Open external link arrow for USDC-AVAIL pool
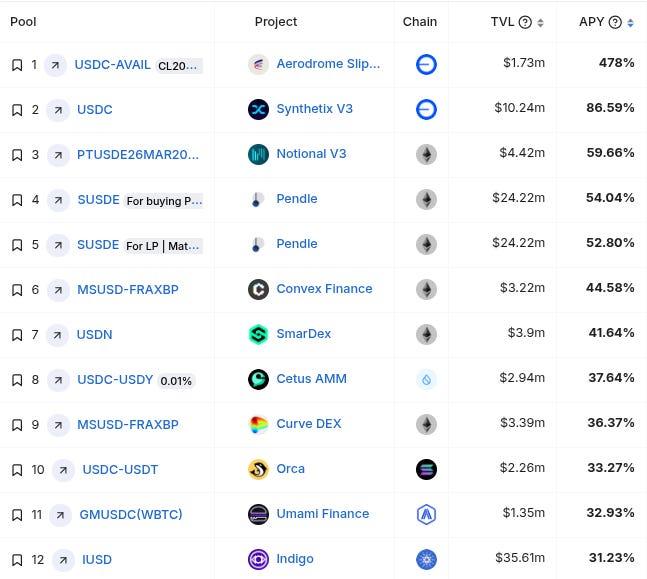 pyautogui.click(x=55, y=65)
